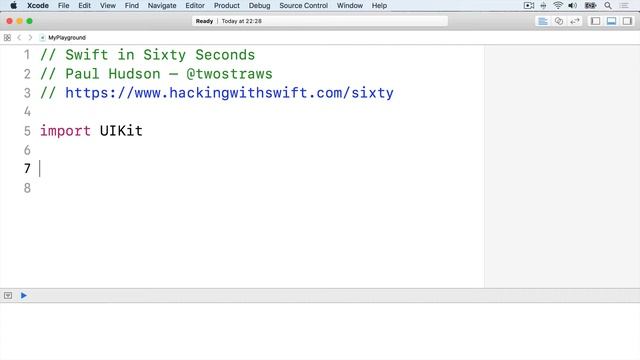The image size is (640, 360).
Task: Click the yellow minimize window button
Action: tap(19, 21)
